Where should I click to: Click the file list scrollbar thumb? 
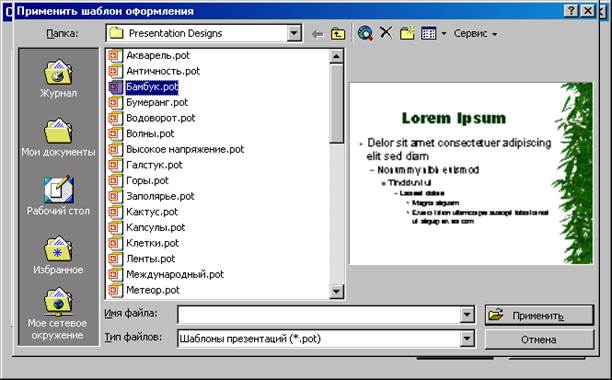coord(336,103)
